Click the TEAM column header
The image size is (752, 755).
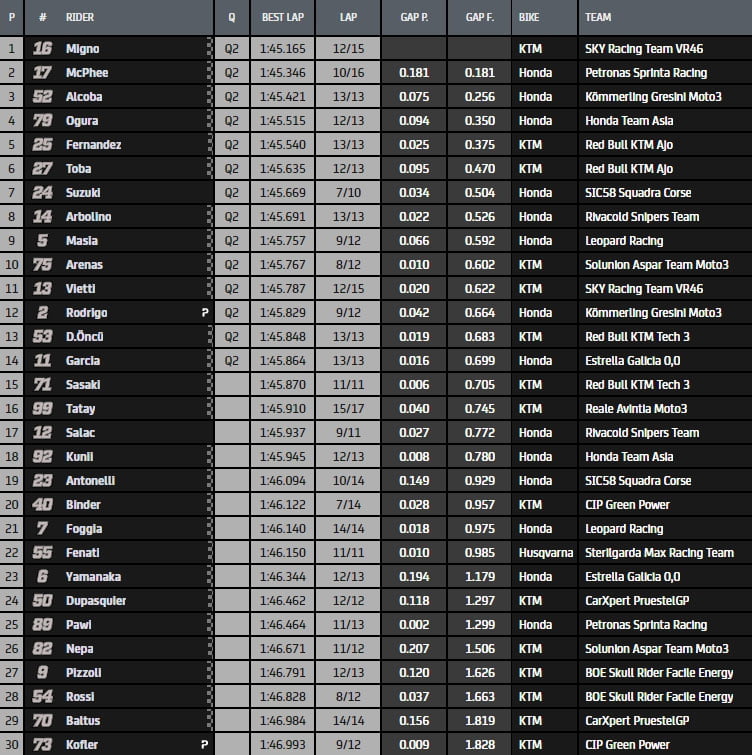[598, 17]
